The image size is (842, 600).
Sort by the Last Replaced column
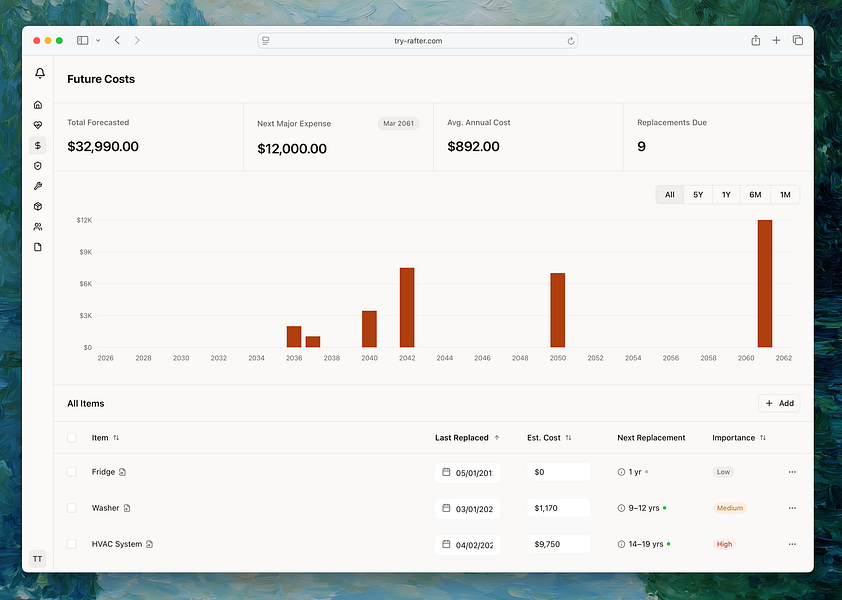(x=467, y=438)
